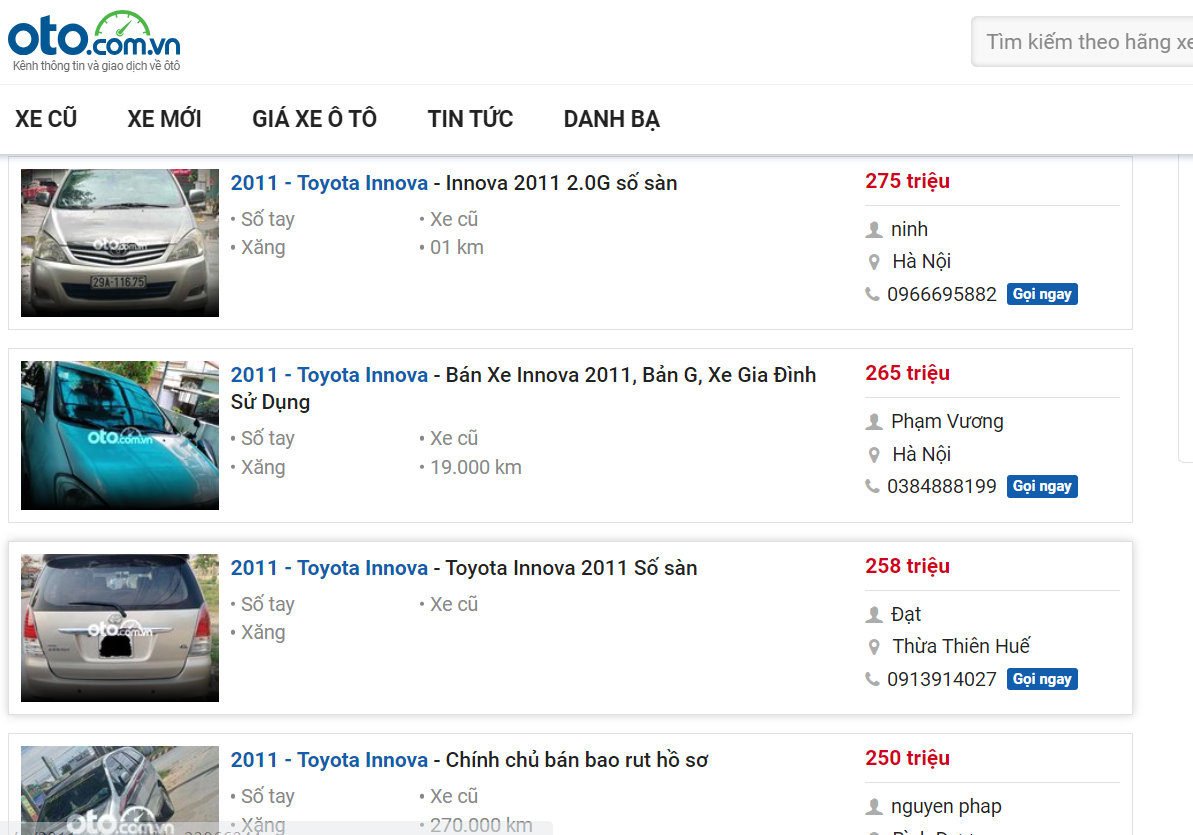Viewport: 1193px width, 835px height.
Task: Select mileage text '270.000 km'
Action: tap(481, 824)
